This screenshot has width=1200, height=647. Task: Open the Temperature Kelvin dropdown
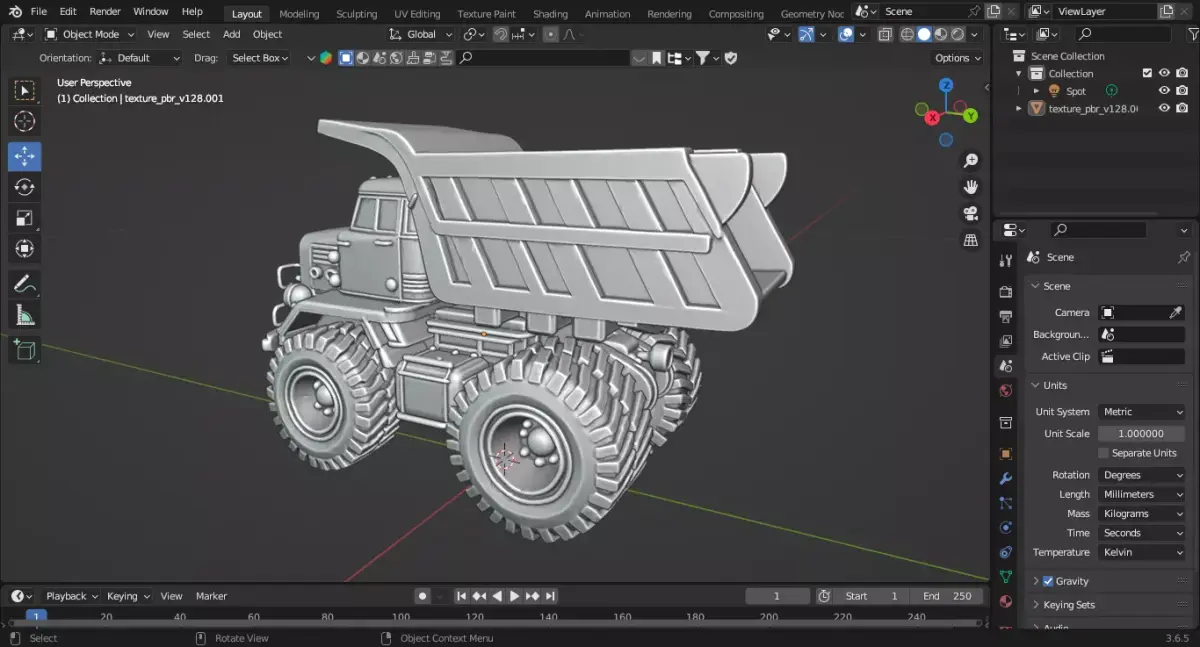coord(1142,552)
